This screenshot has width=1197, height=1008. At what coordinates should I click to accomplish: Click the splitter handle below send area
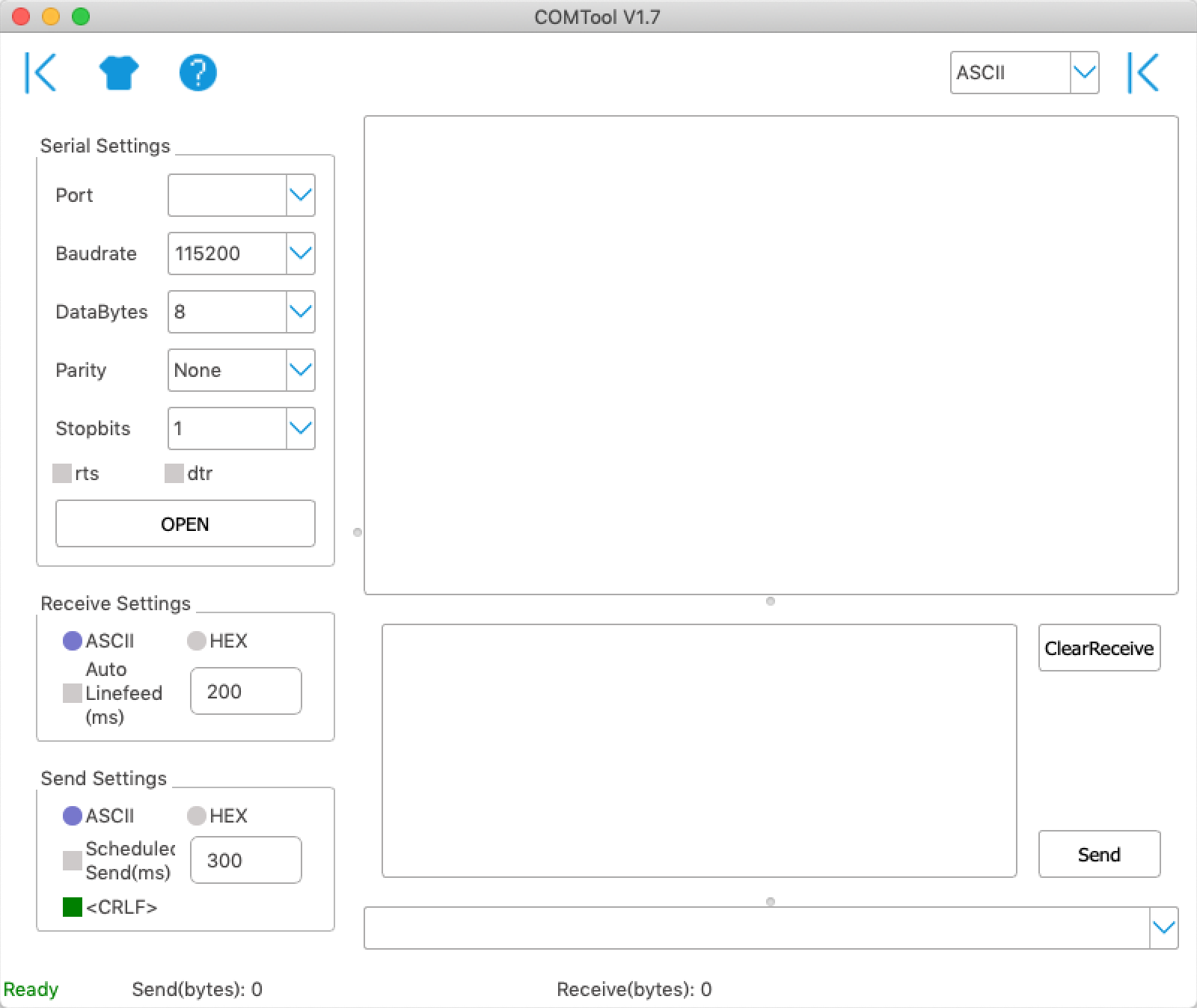(771, 902)
